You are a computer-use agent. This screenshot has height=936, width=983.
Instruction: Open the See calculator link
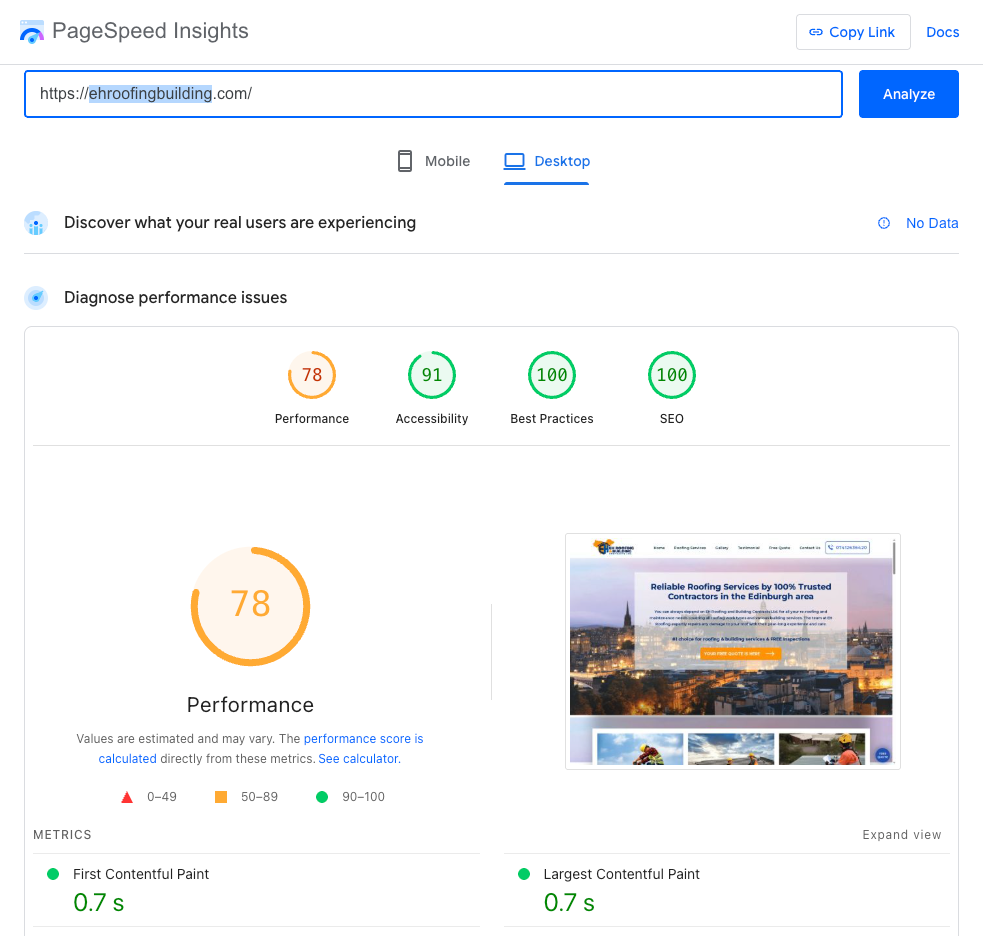pyautogui.click(x=358, y=759)
